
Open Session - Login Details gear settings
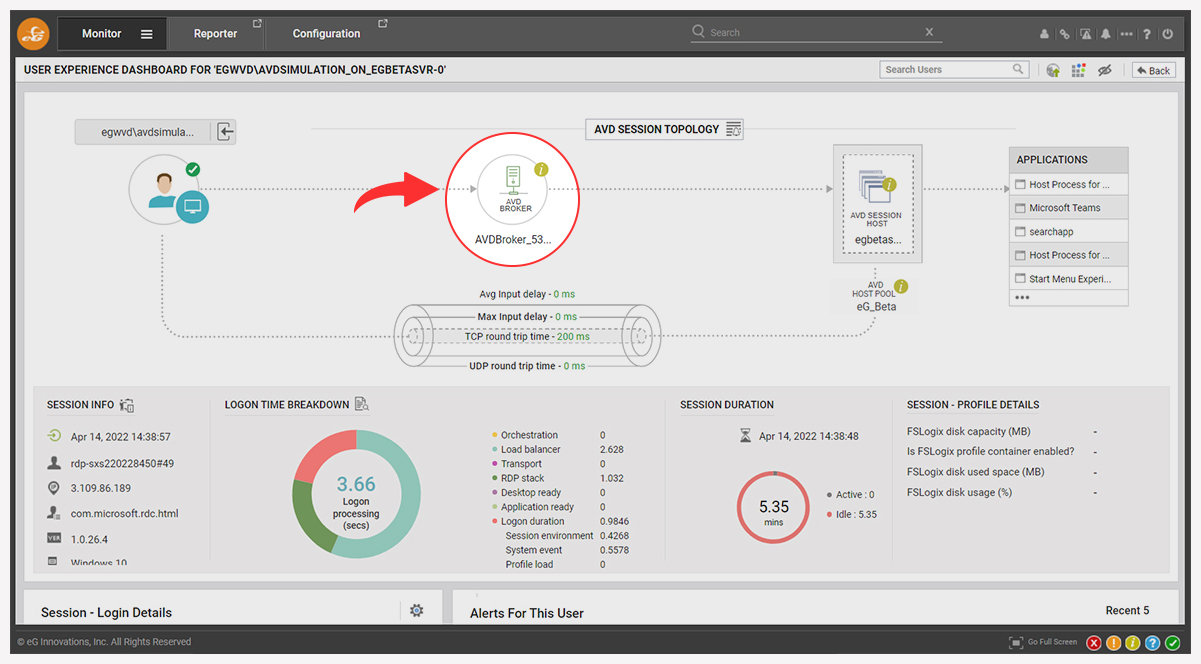[417, 610]
